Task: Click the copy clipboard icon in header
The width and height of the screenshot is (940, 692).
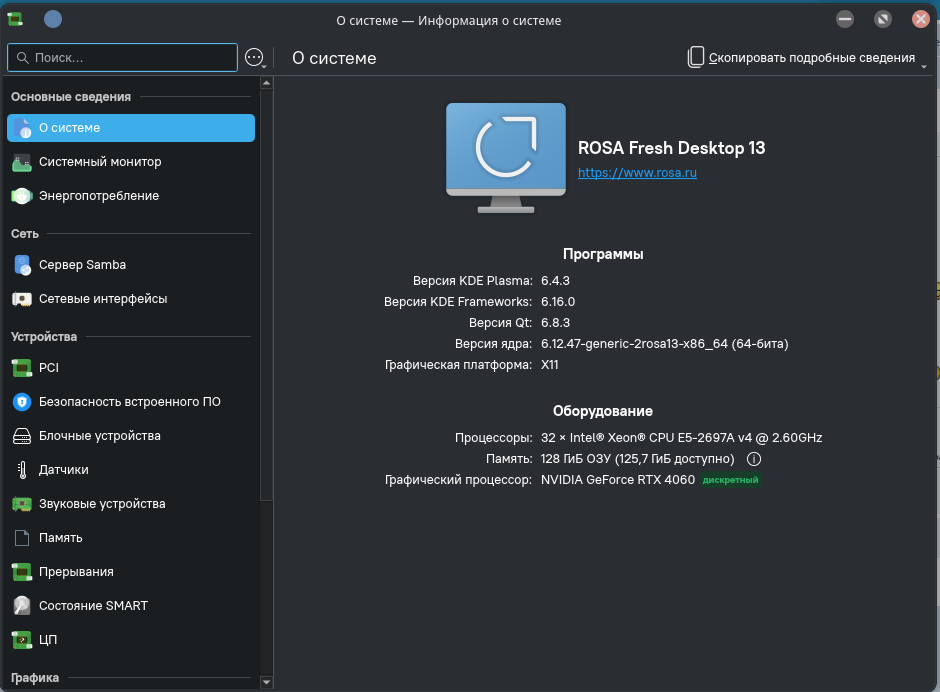Action: [x=695, y=58]
